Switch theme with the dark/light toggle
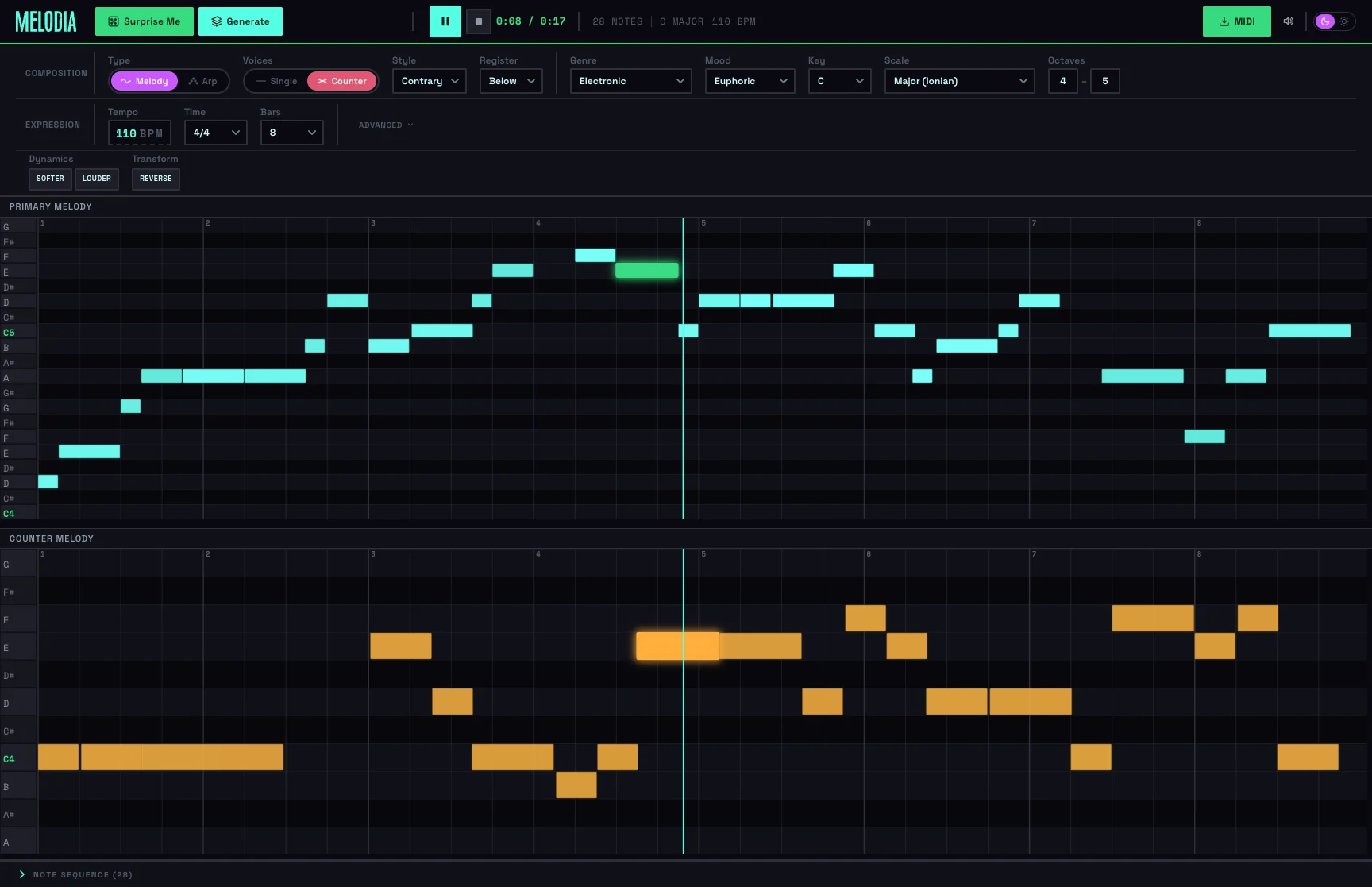This screenshot has width=1372, height=887. [1335, 21]
